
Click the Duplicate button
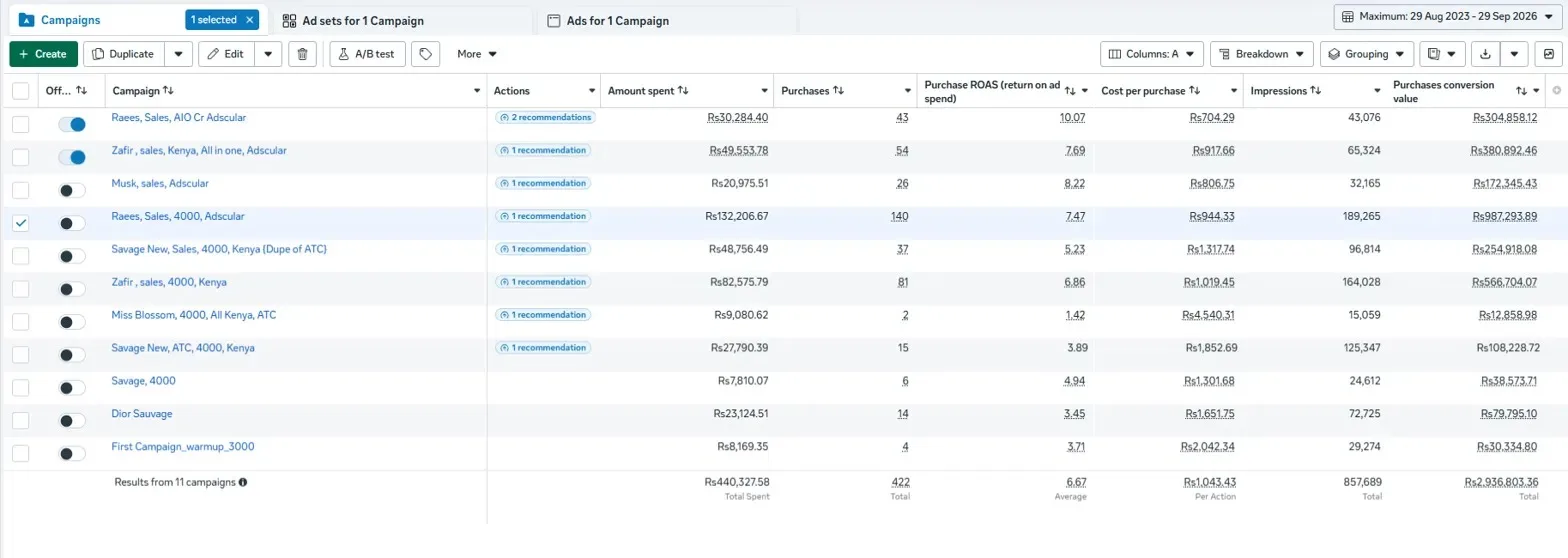pos(123,54)
